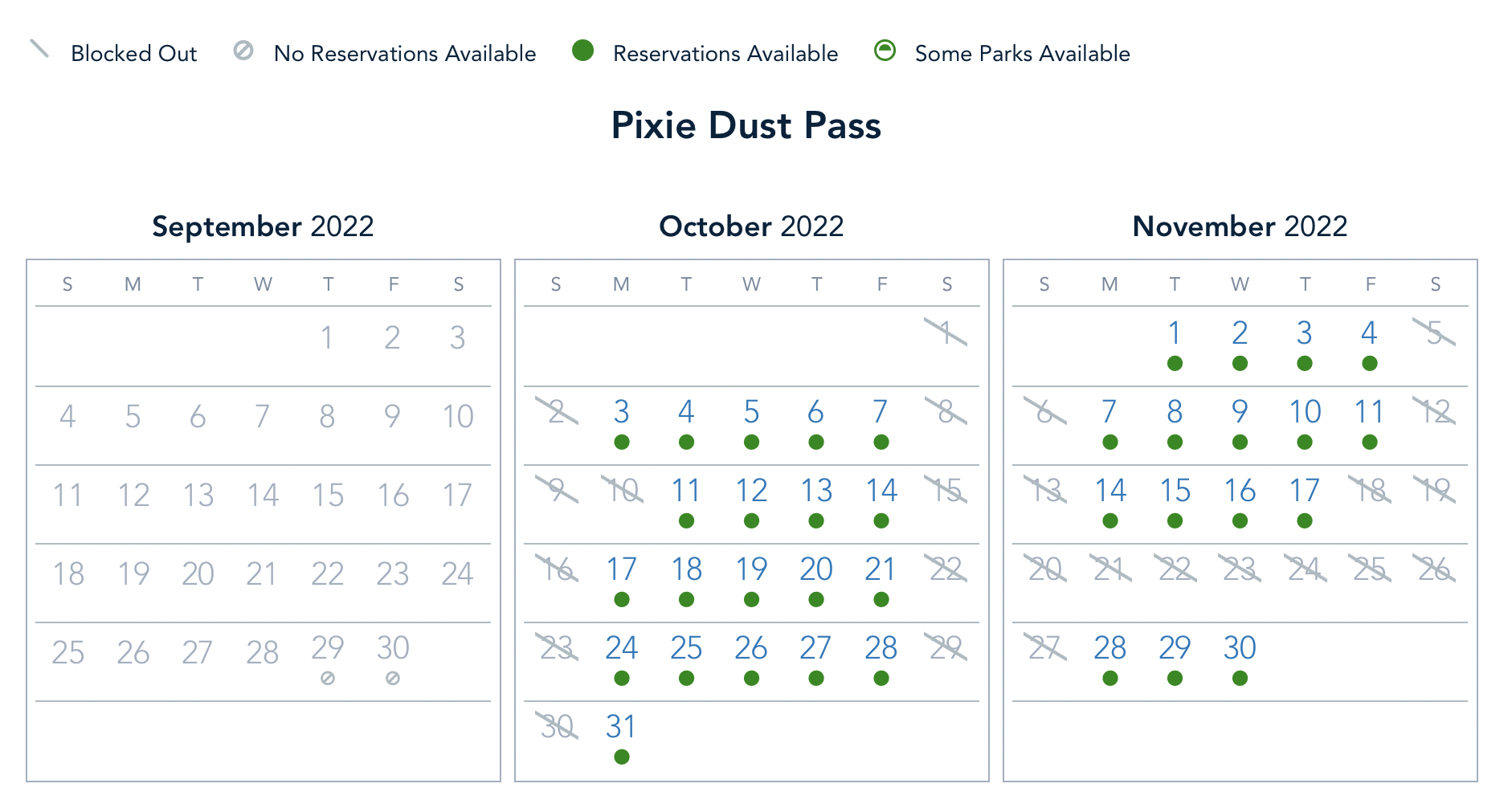Screen dimensions: 1512x808
Task: Select October 14 on the calendar
Action: tap(881, 491)
